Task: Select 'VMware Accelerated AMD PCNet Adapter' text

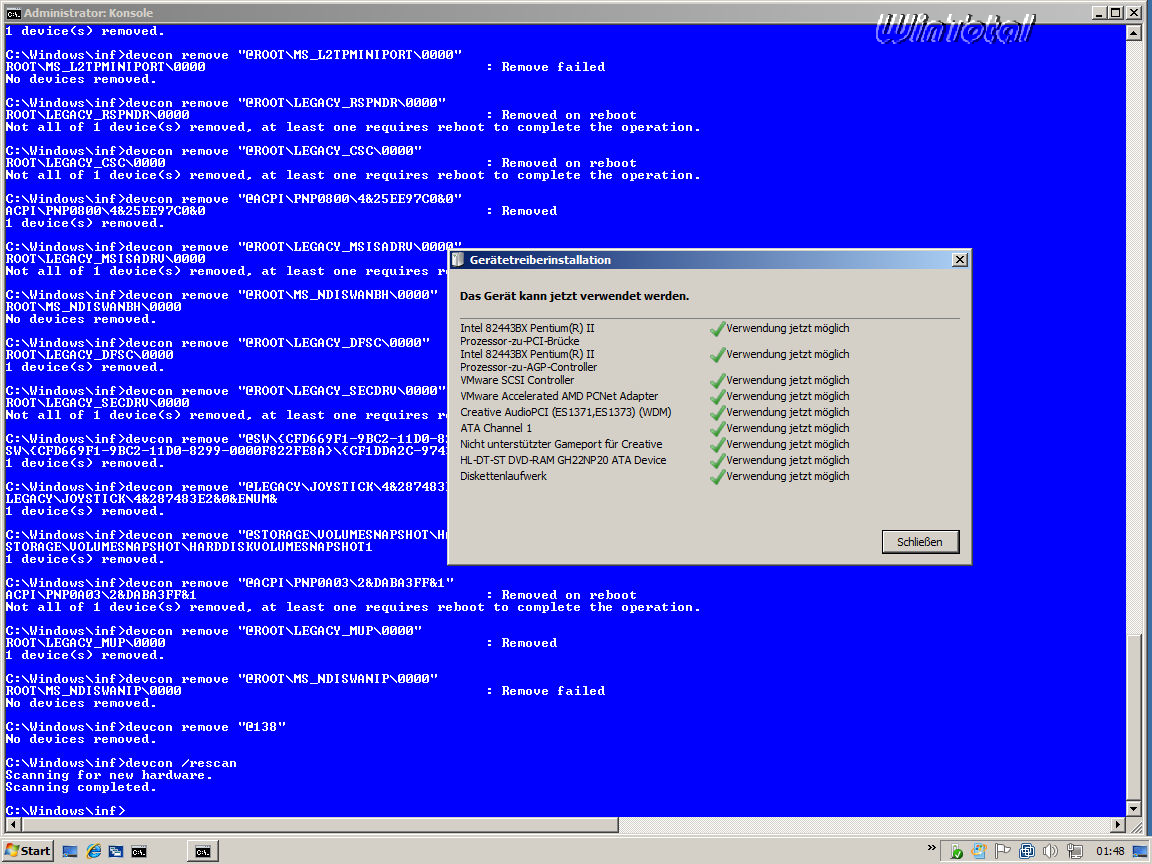Action: pos(559,397)
